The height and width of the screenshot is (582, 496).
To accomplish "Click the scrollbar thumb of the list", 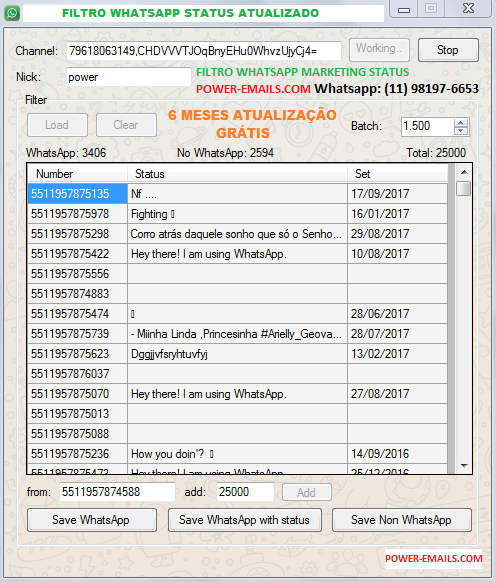I will click(464, 188).
